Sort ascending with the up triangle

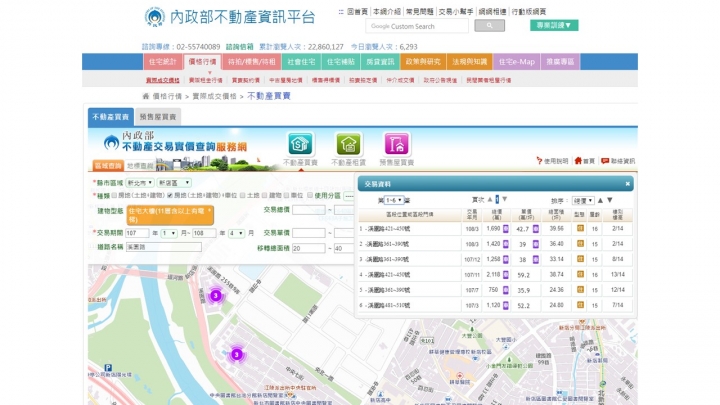600,200
